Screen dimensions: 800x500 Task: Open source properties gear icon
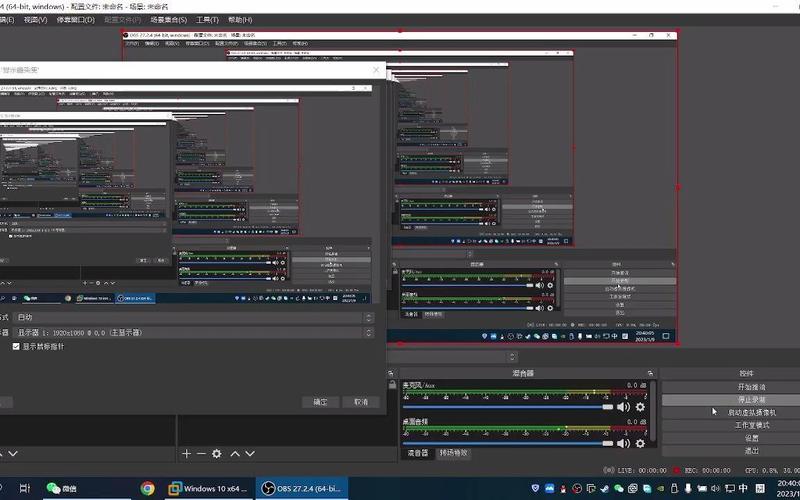tap(217, 454)
